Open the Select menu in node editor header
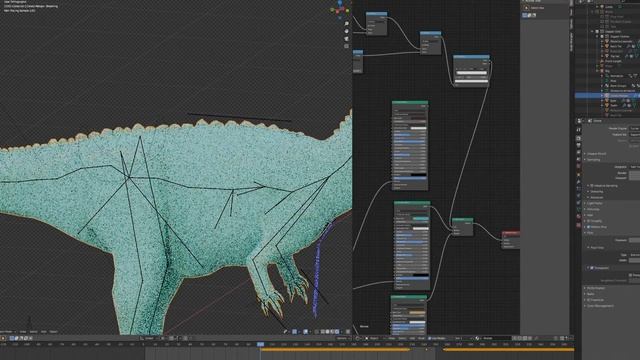The image size is (640, 360). [x=402, y=338]
